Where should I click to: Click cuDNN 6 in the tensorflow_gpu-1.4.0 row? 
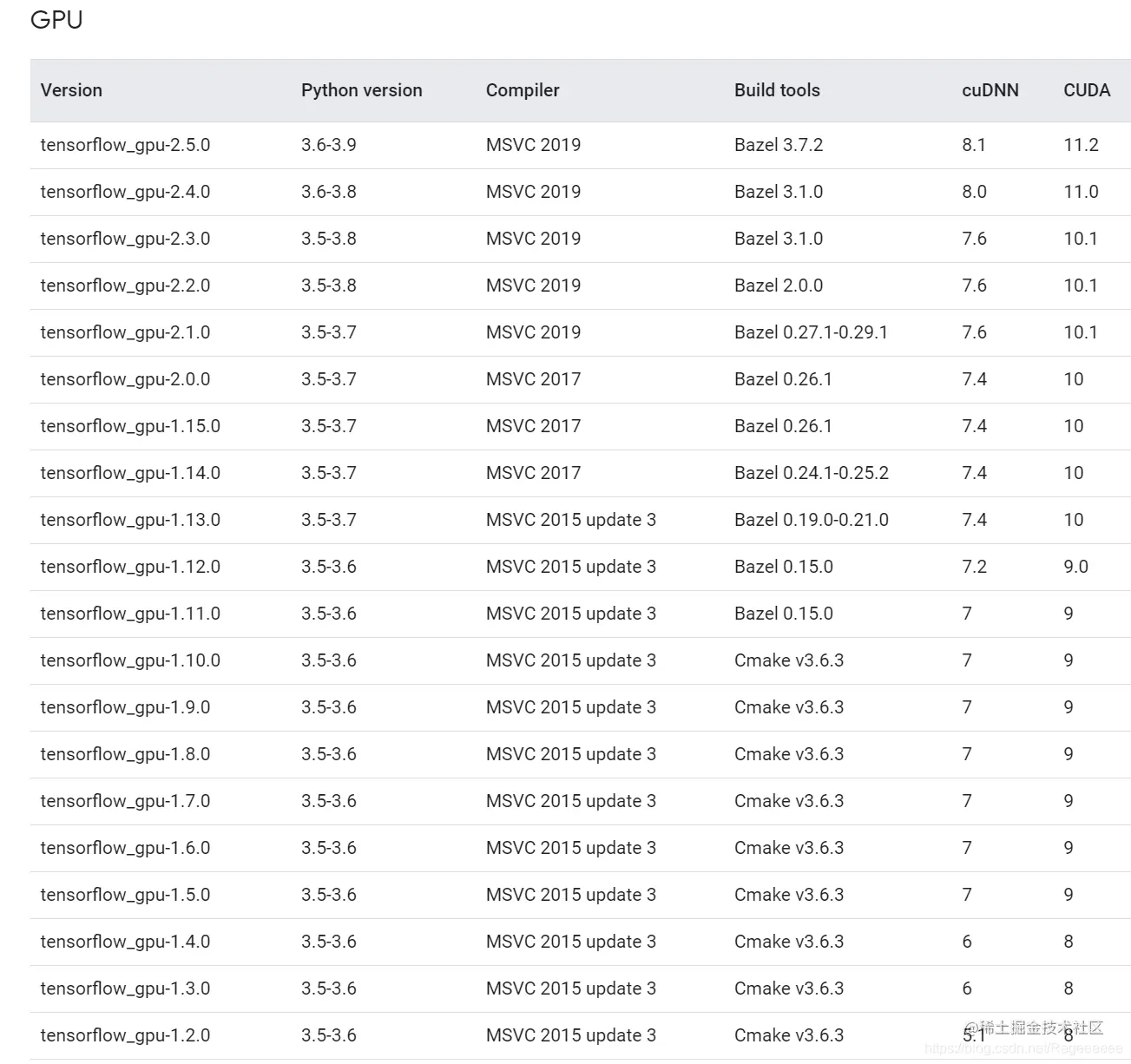coord(967,942)
